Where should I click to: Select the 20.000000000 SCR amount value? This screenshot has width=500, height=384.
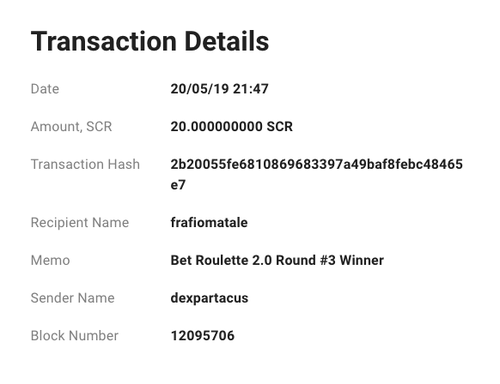click(x=232, y=127)
